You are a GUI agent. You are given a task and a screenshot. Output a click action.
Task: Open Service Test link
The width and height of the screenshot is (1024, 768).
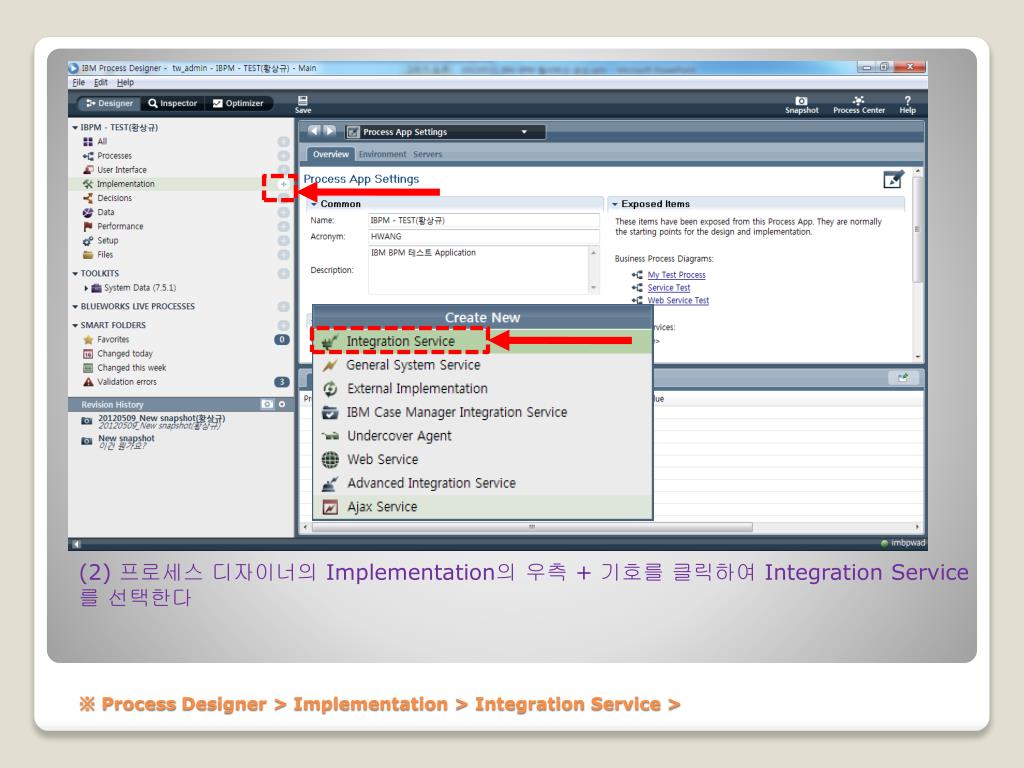(x=668, y=288)
